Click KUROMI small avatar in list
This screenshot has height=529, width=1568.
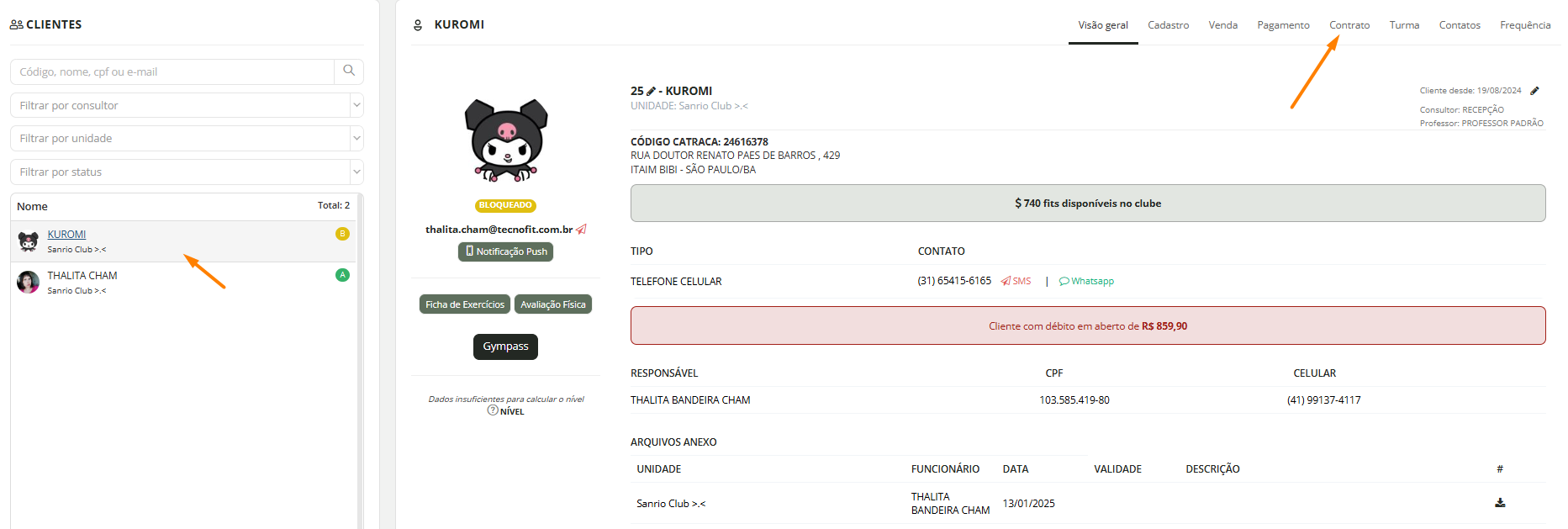click(29, 241)
